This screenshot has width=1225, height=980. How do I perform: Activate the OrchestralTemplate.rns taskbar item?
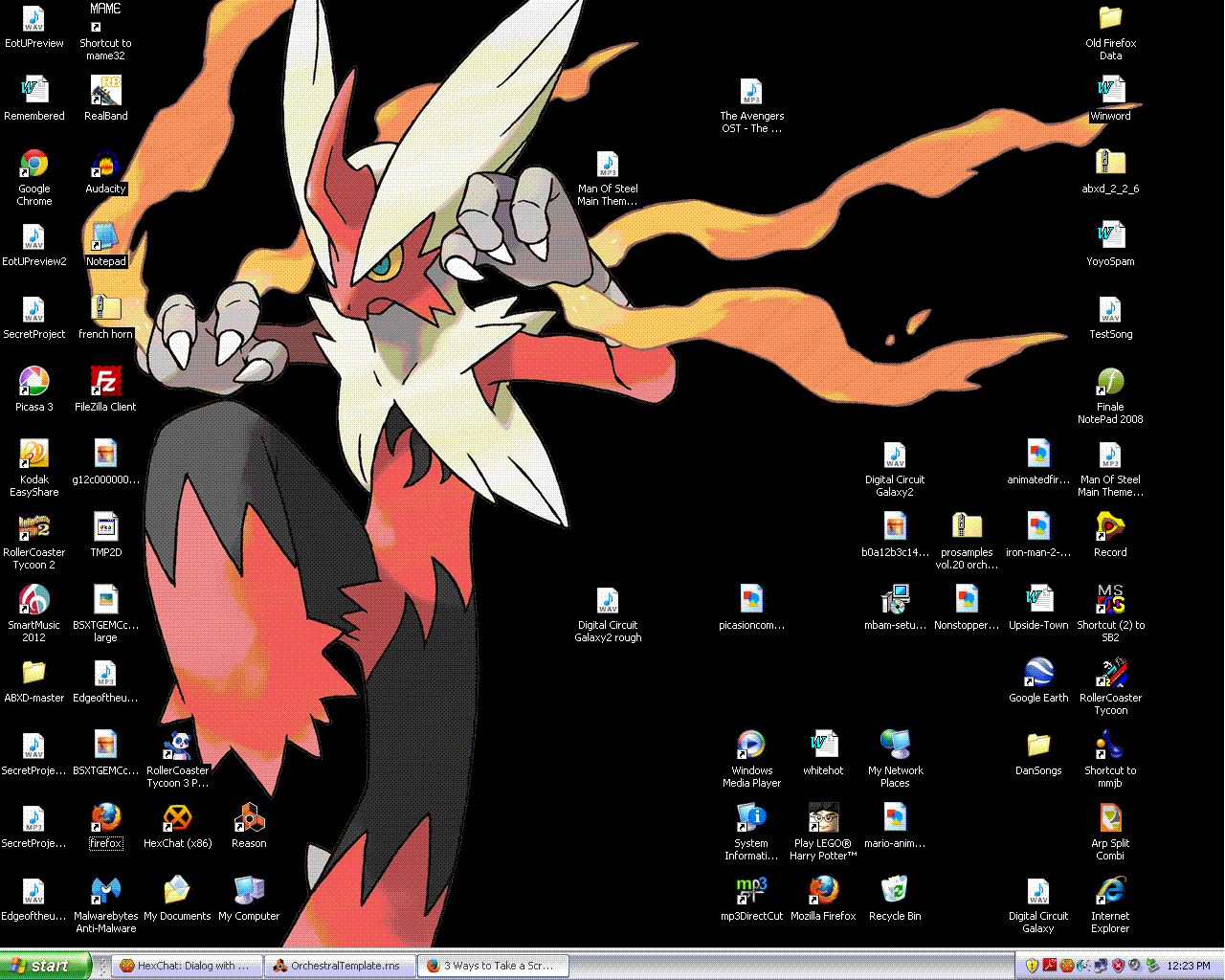(338, 966)
